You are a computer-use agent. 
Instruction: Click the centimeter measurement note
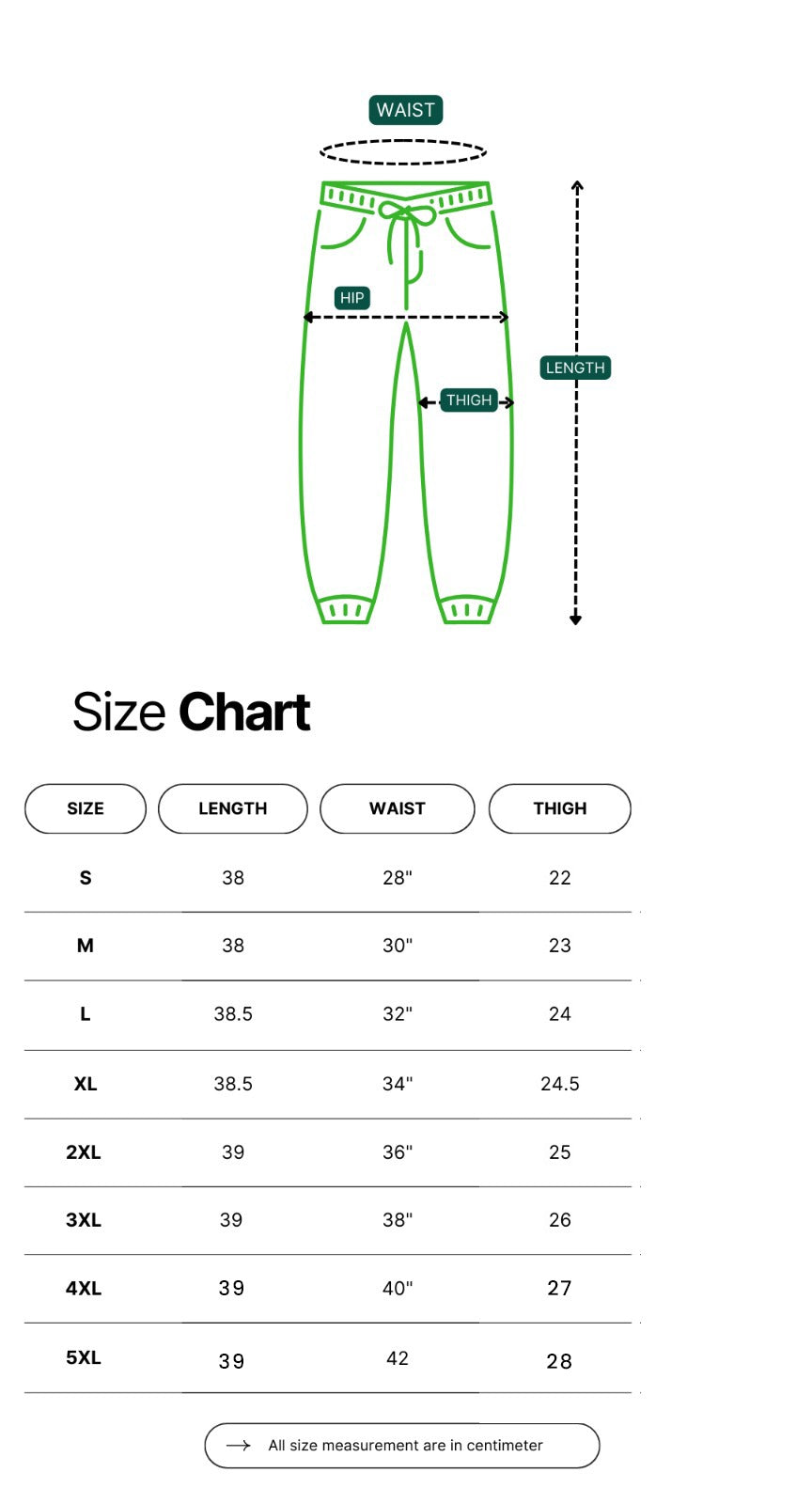point(405,1446)
